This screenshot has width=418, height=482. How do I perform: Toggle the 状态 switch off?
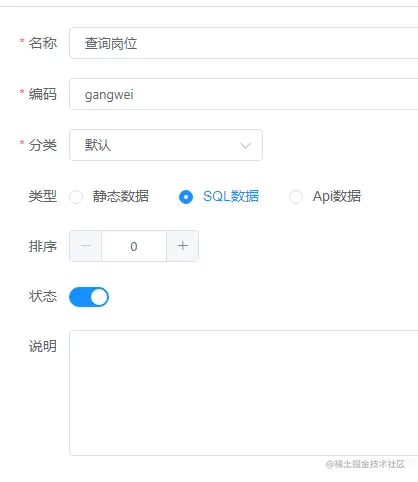89,297
